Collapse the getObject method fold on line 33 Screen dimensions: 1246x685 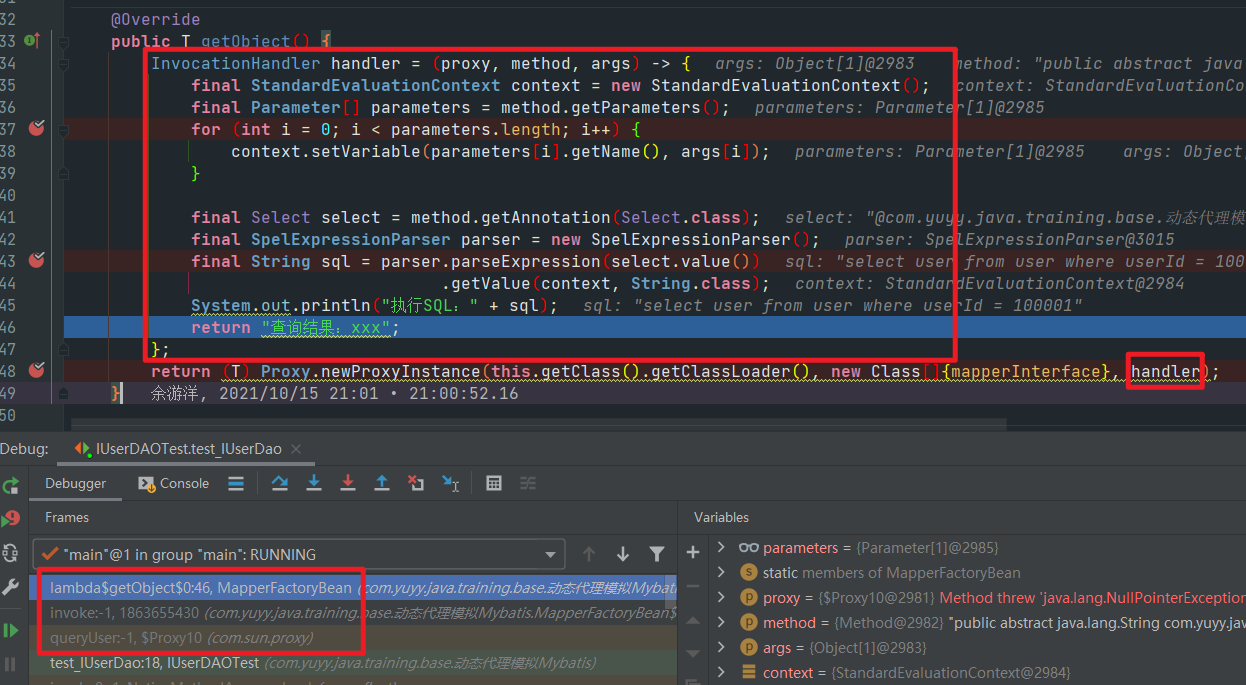click(64, 42)
